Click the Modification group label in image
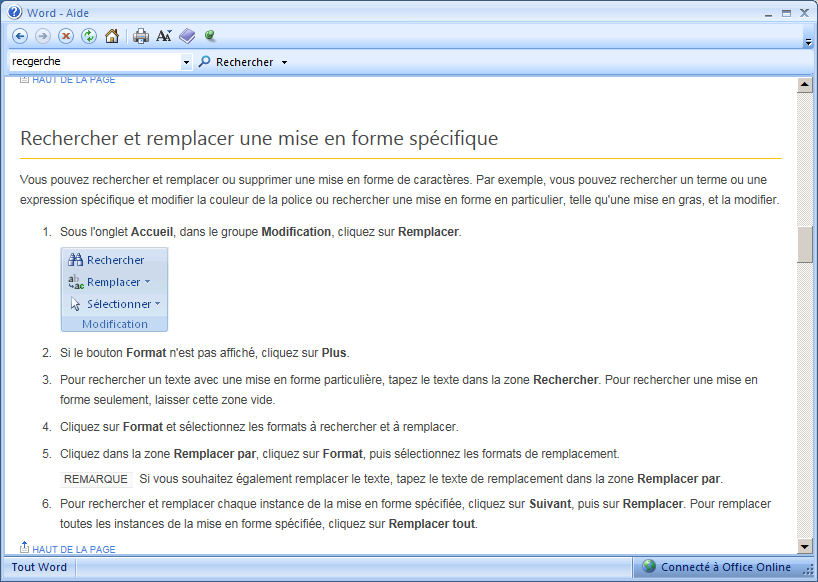Image resolution: width=818 pixels, height=582 pixels. (115, 324)
